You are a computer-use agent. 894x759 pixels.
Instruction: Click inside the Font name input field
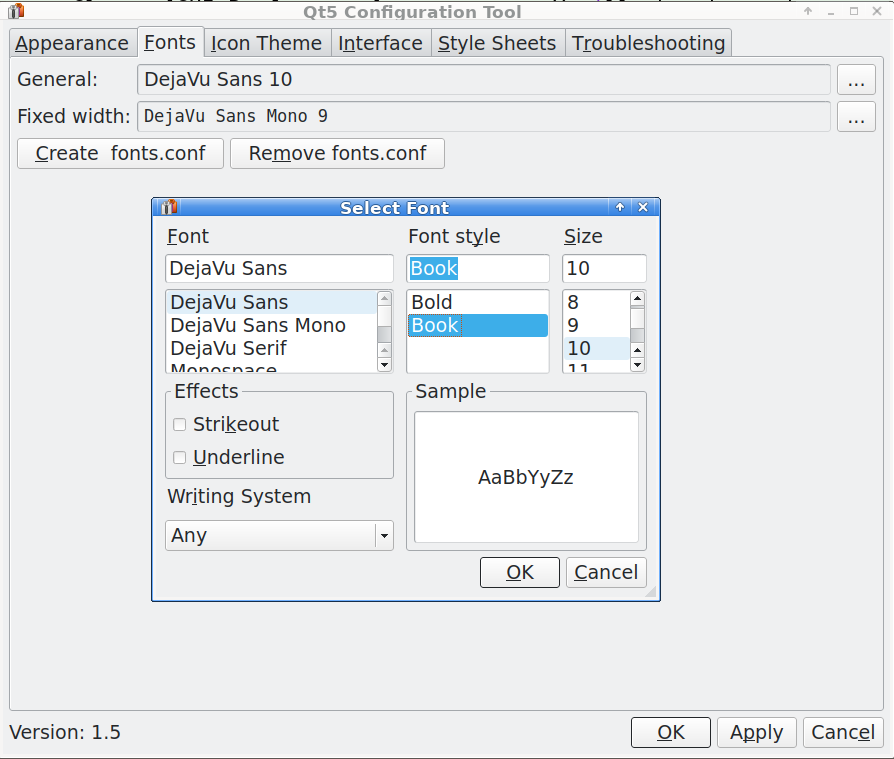coord(279,268)
